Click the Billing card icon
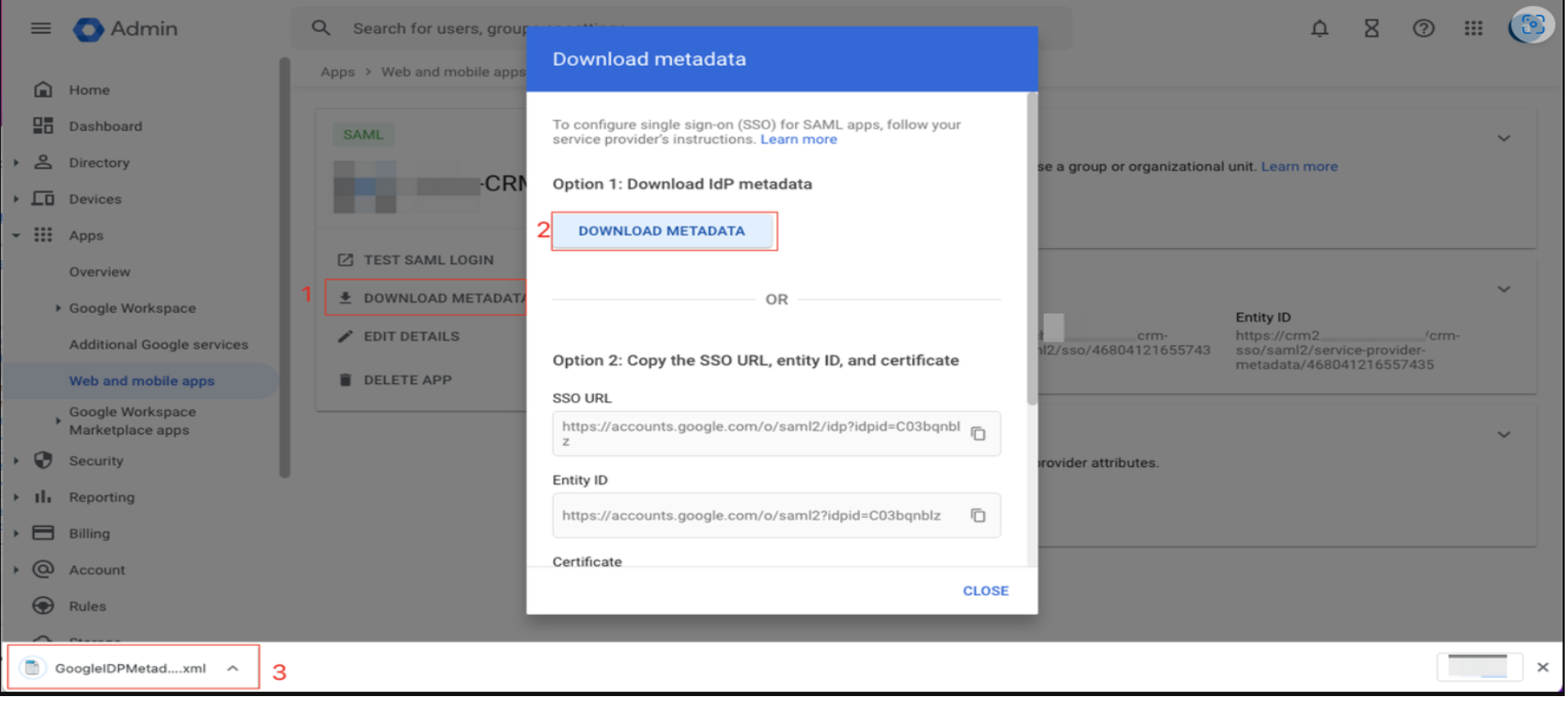1568x701 pixels. click(43, 533)
